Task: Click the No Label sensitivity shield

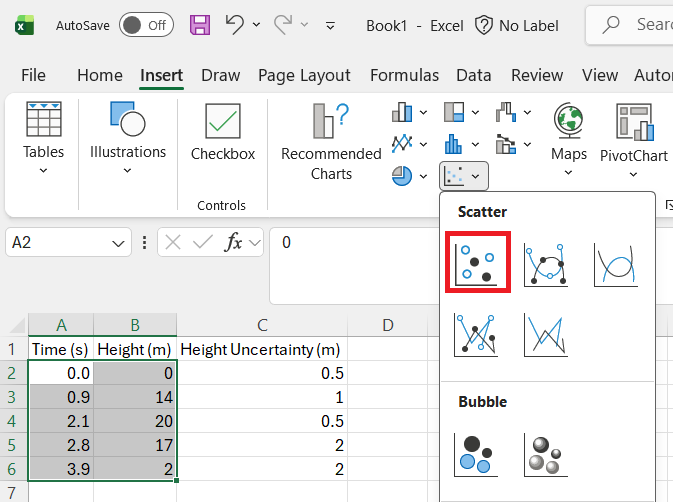Action: pos(517,26)
